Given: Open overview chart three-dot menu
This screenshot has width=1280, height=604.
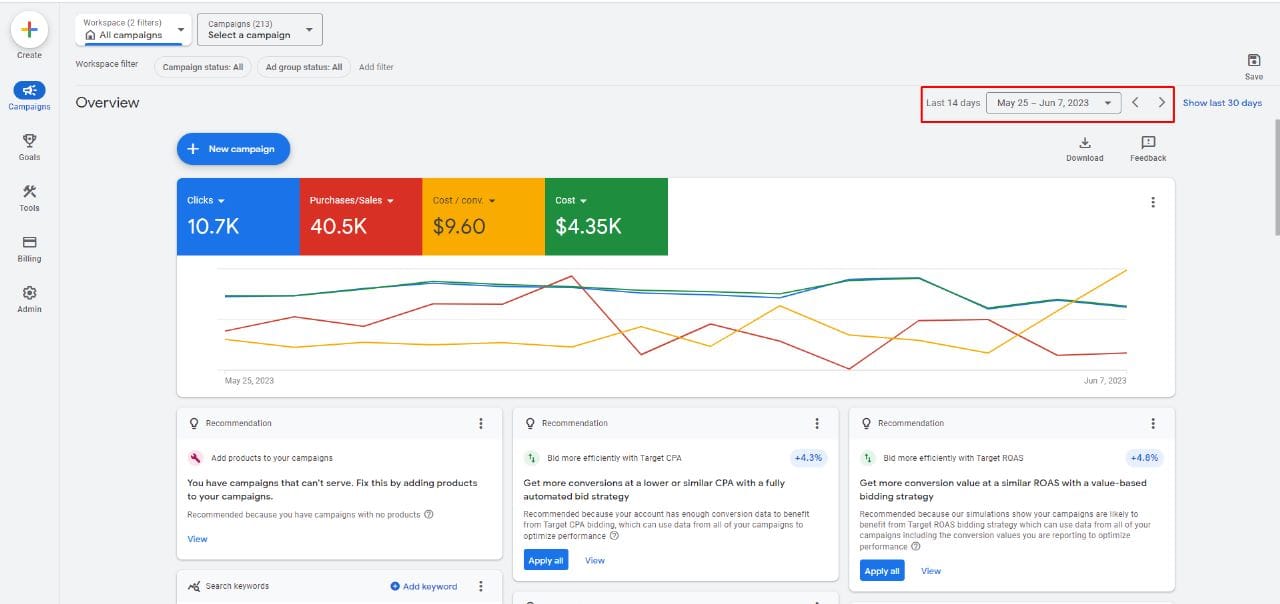Looking at the screenshot, I should click(x=1153, y=202).
